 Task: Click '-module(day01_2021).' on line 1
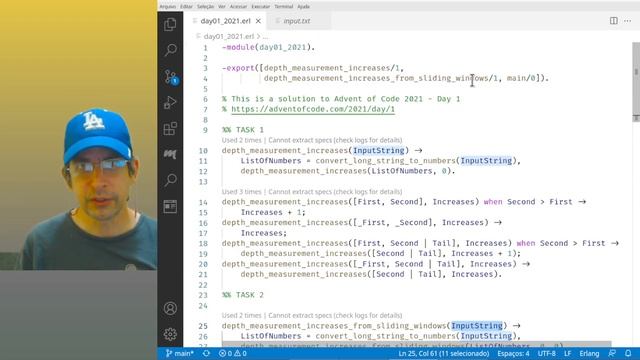(268, 47)
